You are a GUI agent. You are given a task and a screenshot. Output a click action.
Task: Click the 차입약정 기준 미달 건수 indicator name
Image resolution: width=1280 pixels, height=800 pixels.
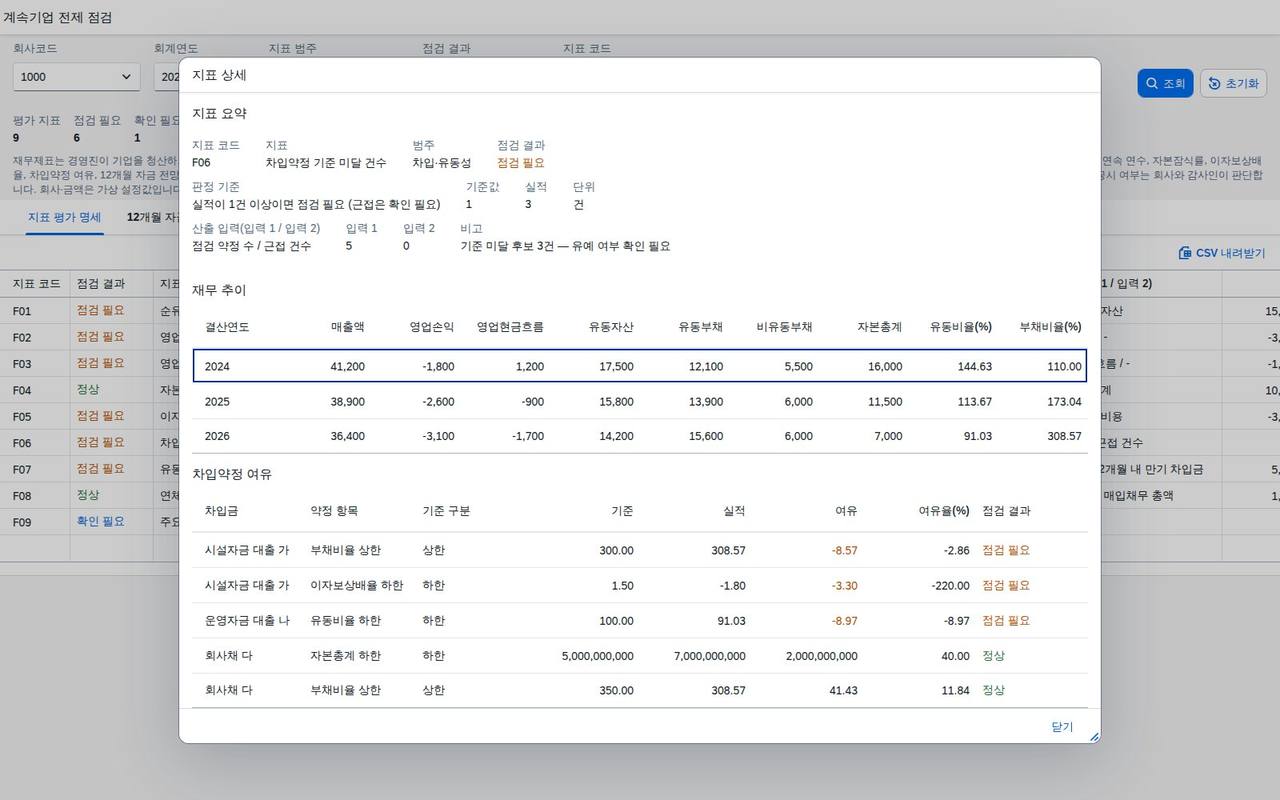click(326, 163)
